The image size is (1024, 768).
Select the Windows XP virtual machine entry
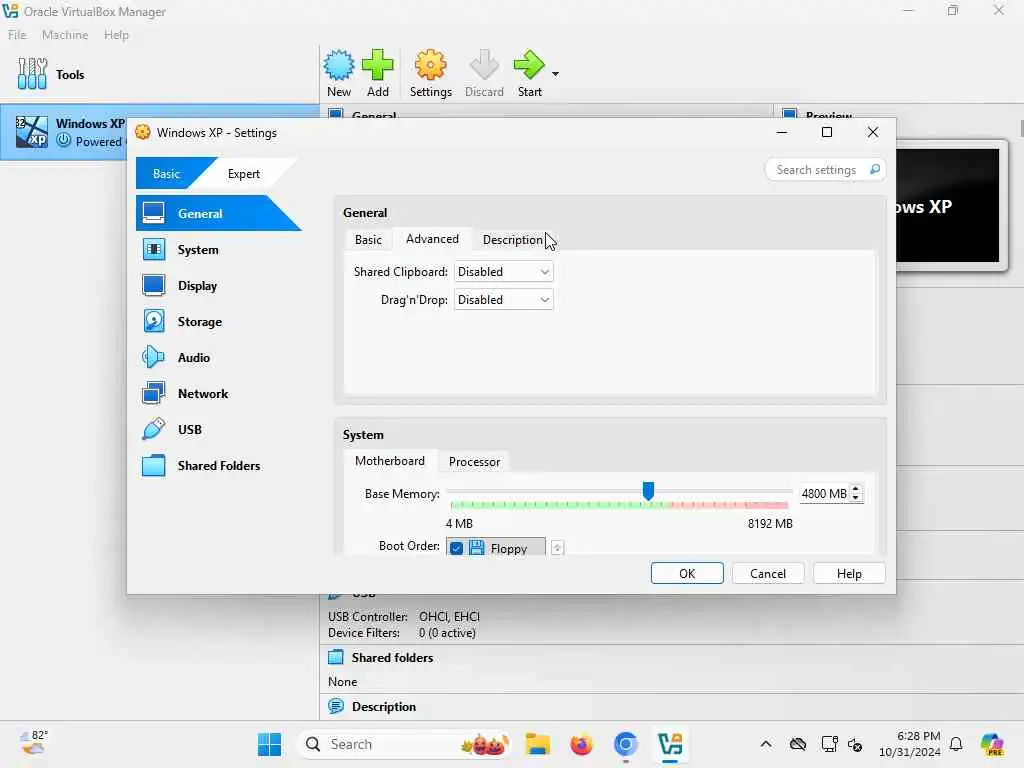tap(65, 132)
